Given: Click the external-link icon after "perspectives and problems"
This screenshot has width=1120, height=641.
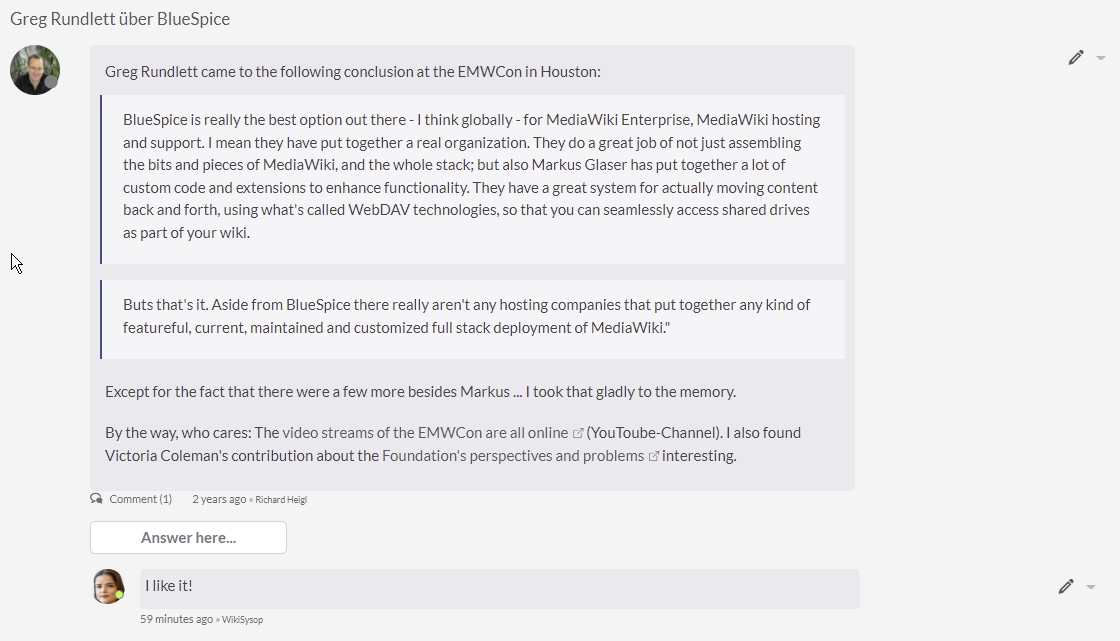Looking at the screenshot, I should 654,457.
